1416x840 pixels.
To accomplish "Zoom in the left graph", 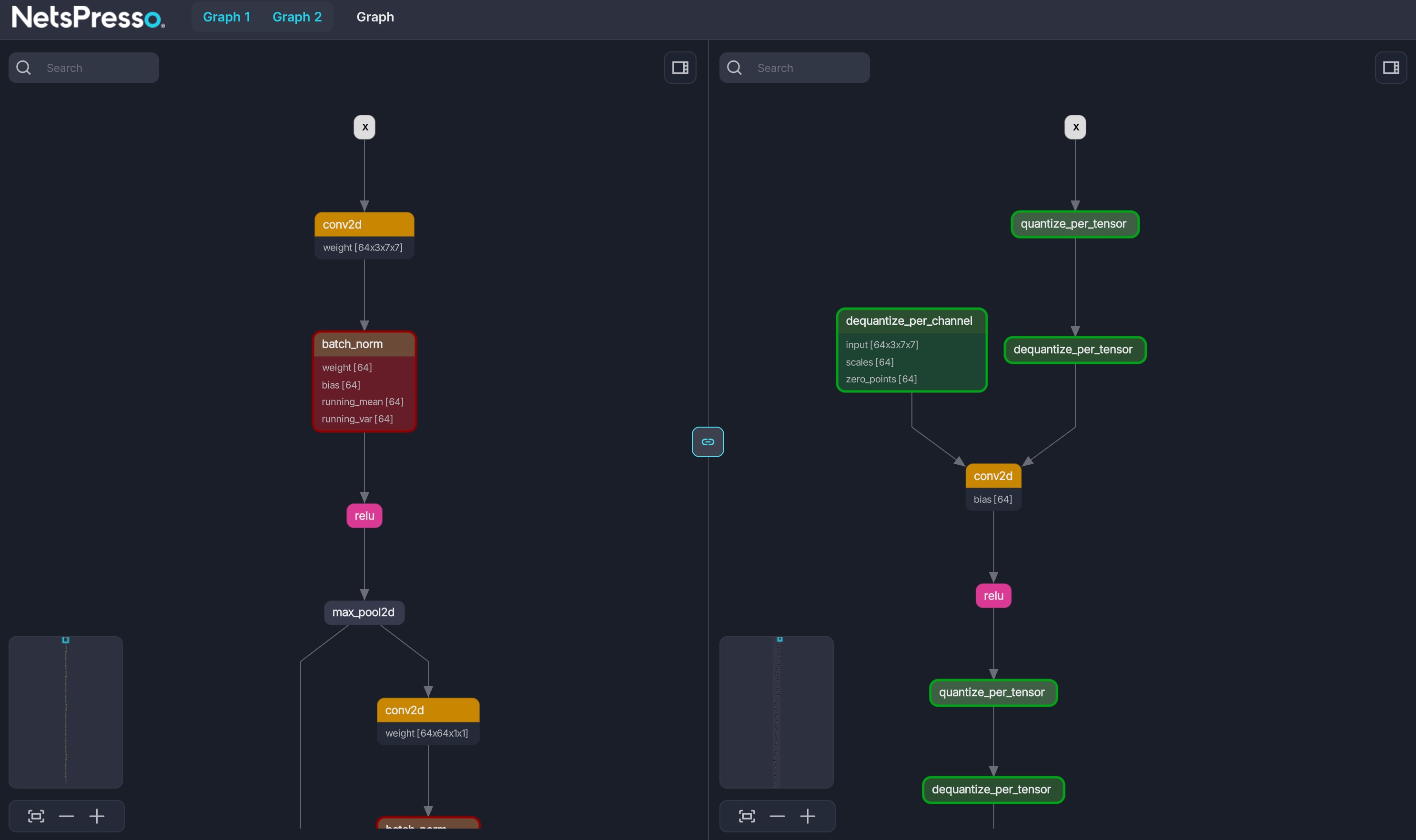I will [x=97, y=816].
